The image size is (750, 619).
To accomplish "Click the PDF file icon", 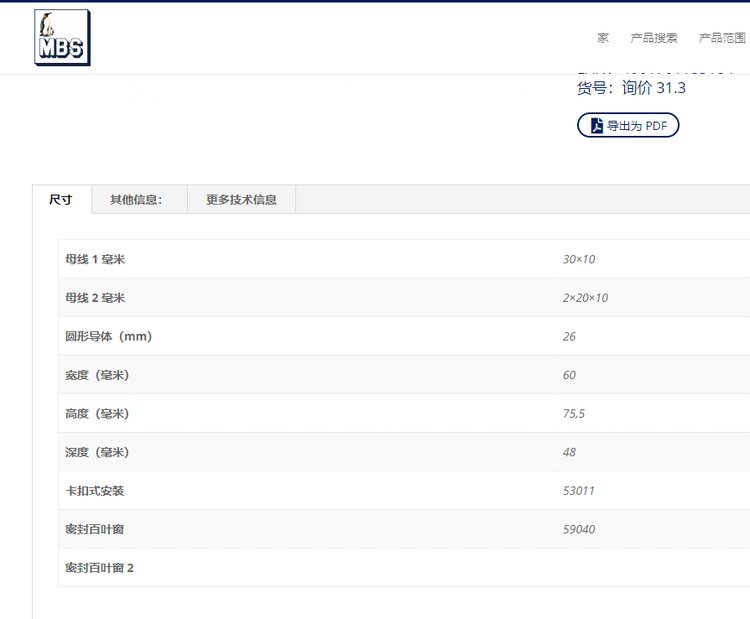I will pyautogui.click(x=596, y=126).
